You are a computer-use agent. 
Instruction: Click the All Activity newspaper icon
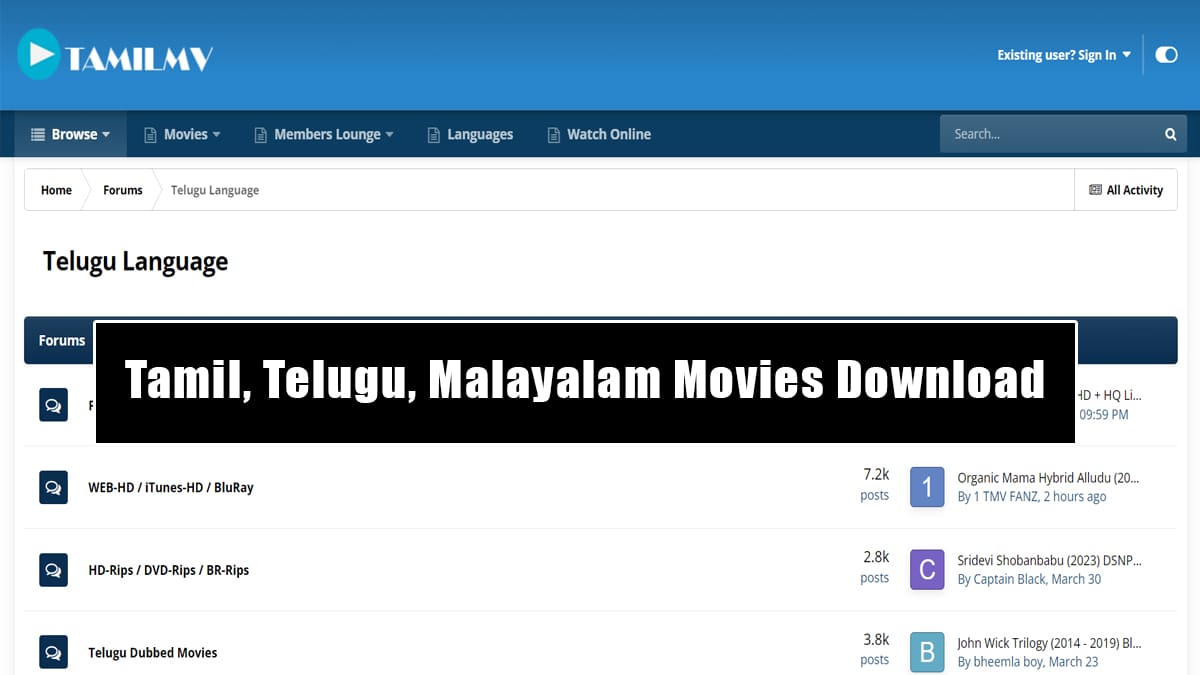1095,190
